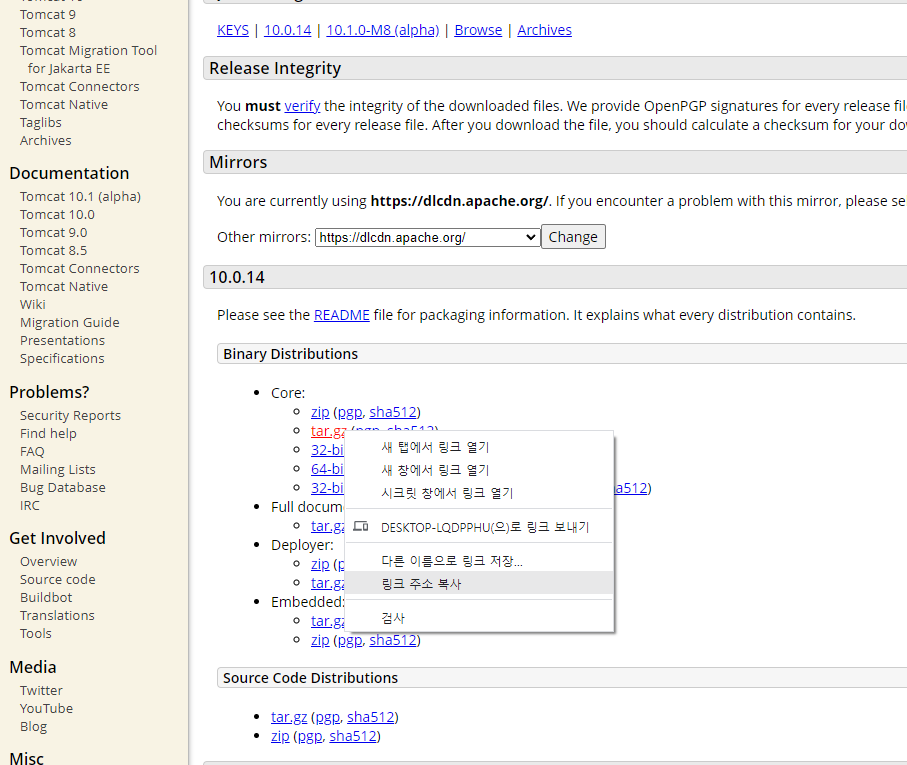Click the Core zip download link
The width and height of the screenshot is (907, 765).
pos(320,412)
